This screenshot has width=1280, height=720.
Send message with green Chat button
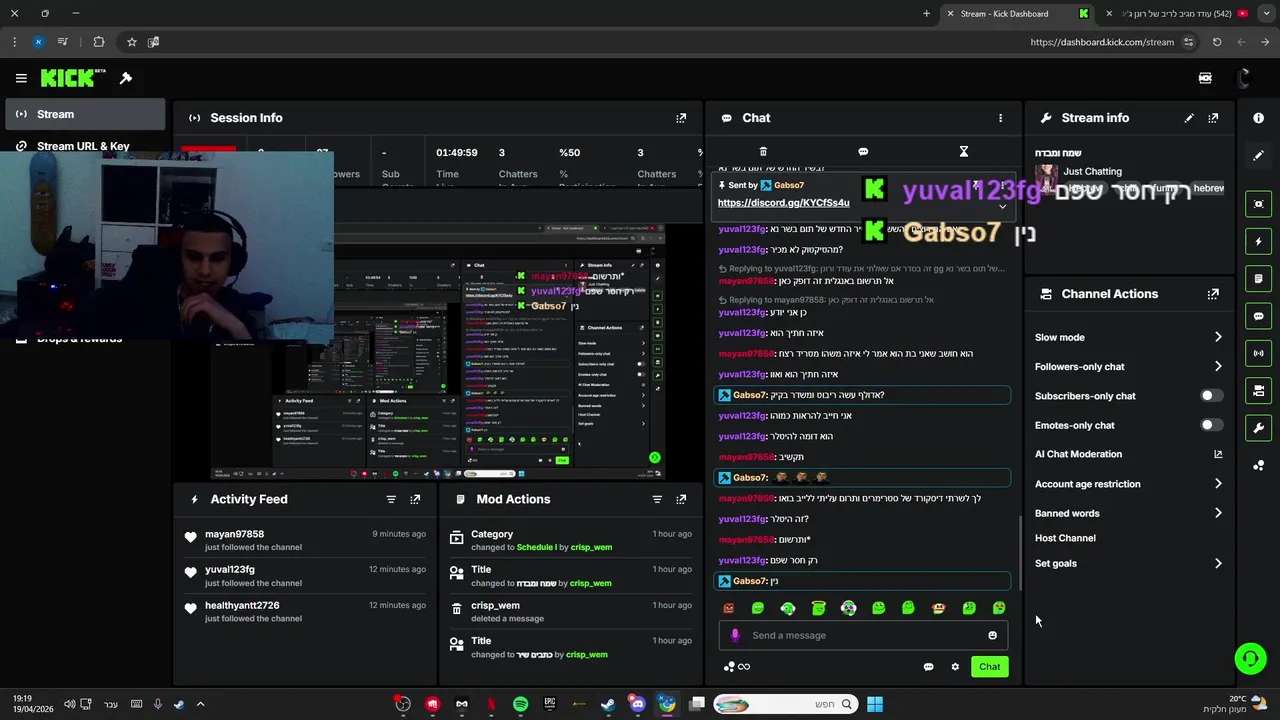click(x=989, y=667)
